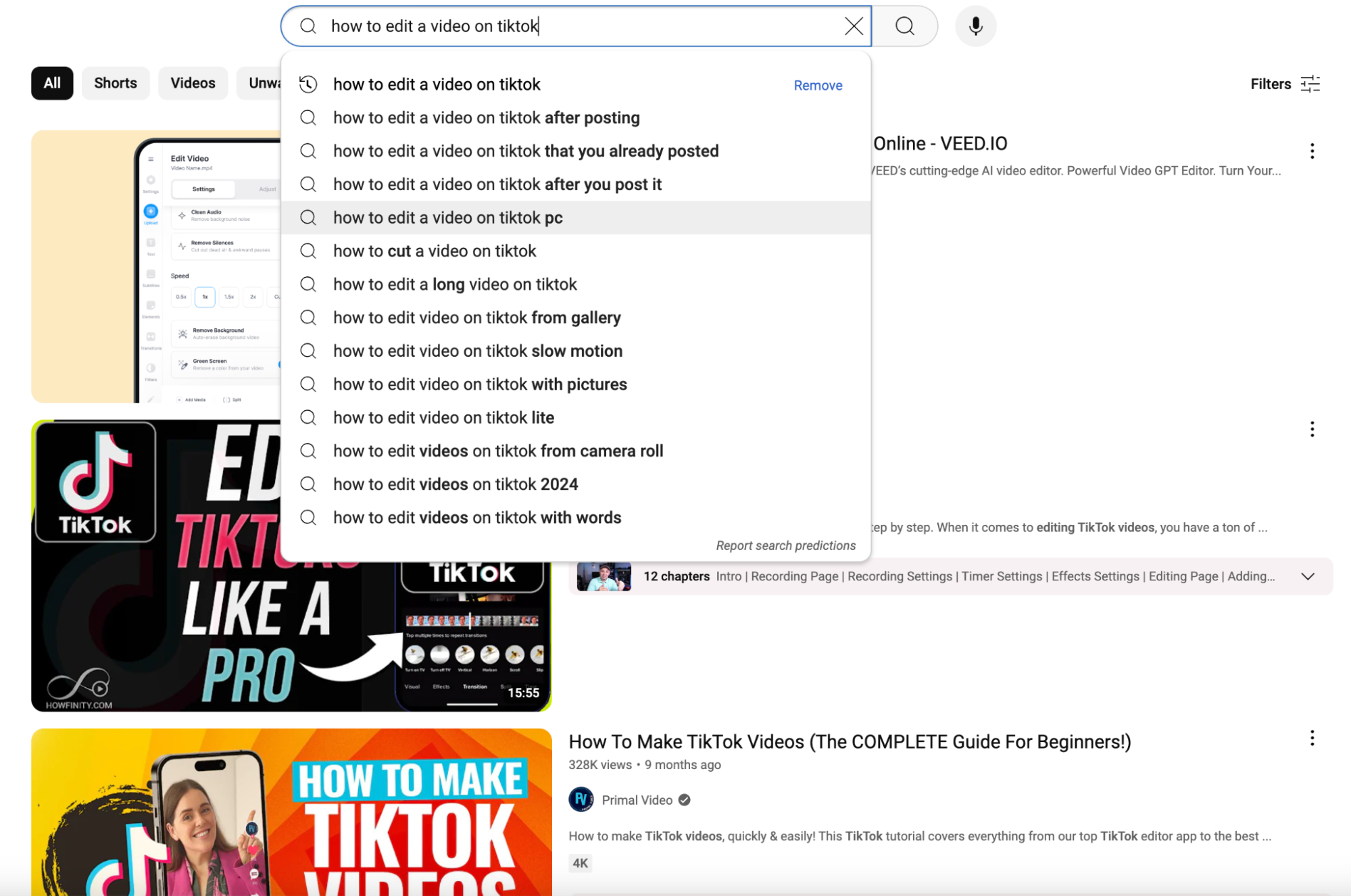Image resolution: width=1351 pixels, height=896 pixels.
Task: Open the Primal Video channel name
Action: (x=637, y=800)
